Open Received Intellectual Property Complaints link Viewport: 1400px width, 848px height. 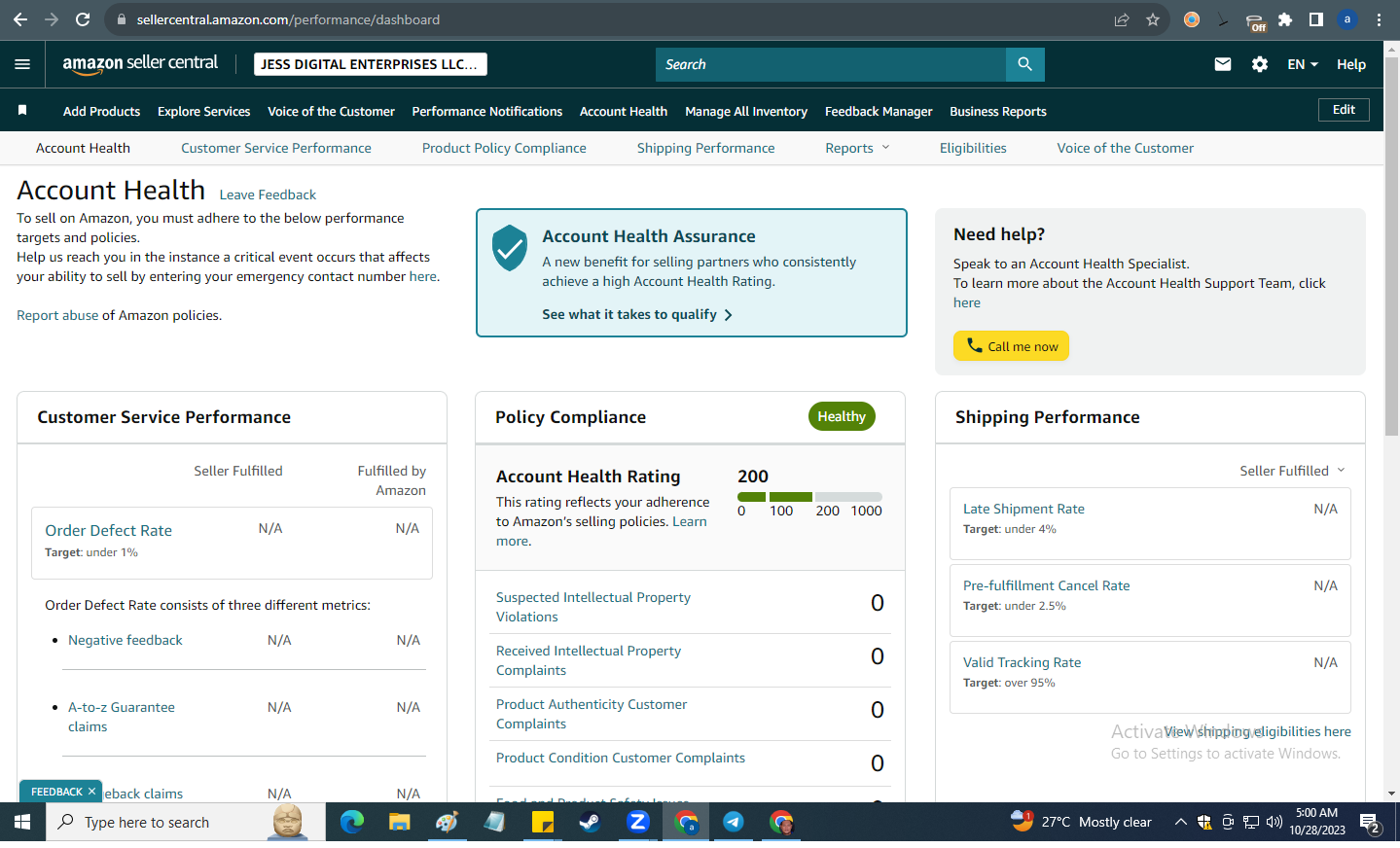(589, 660)
